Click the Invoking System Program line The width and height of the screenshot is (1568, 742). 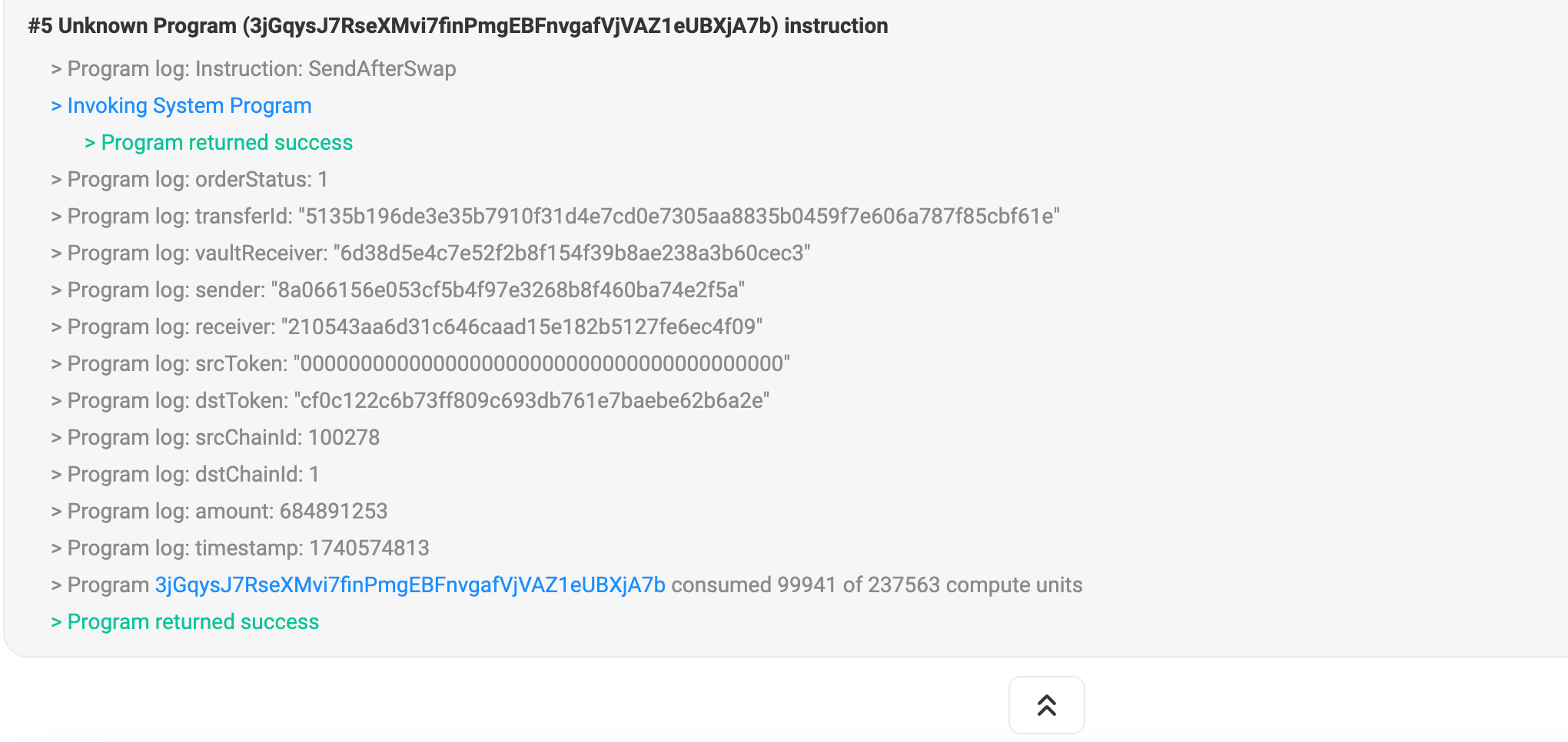point(181,106)
